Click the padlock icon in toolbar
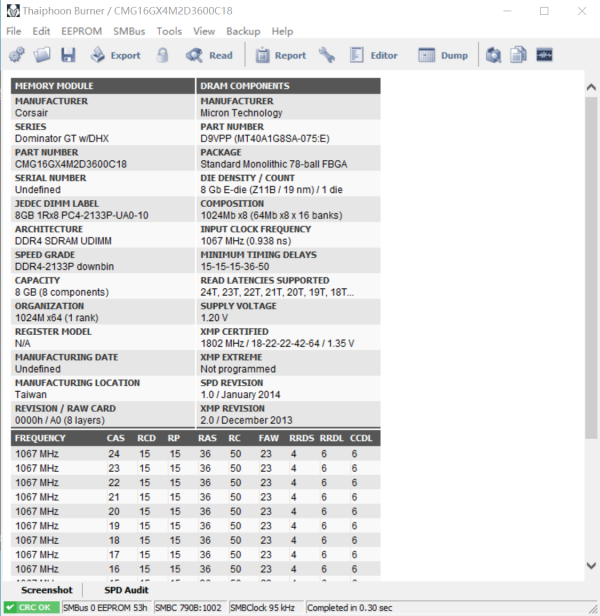 coord(162,55)
